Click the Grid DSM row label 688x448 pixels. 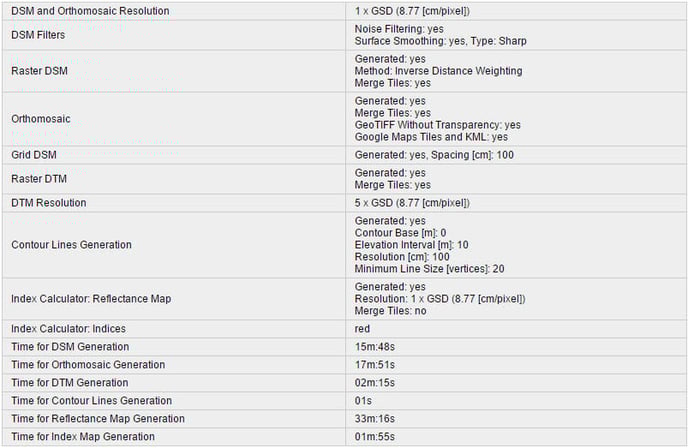point(33,155)
